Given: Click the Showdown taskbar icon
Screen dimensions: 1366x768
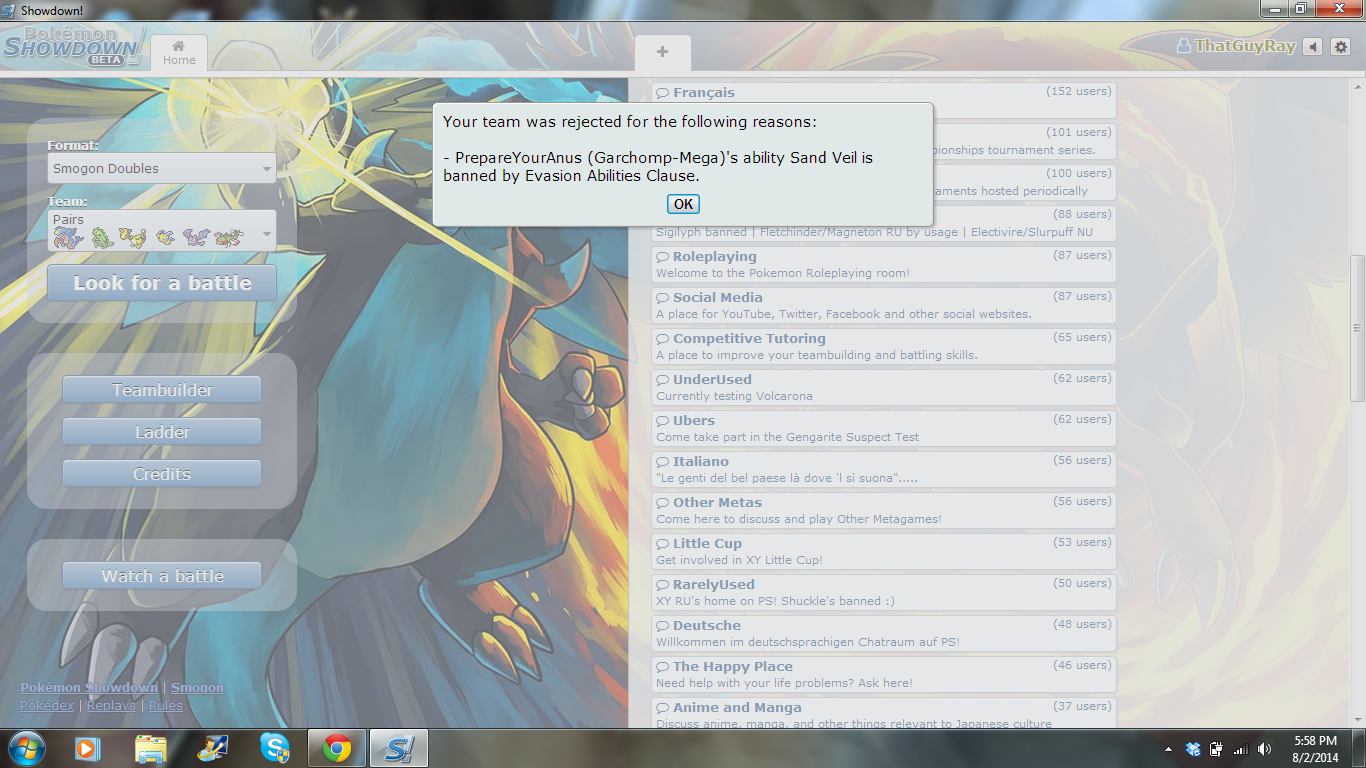Looking at the screenshot, I should 399,748.
